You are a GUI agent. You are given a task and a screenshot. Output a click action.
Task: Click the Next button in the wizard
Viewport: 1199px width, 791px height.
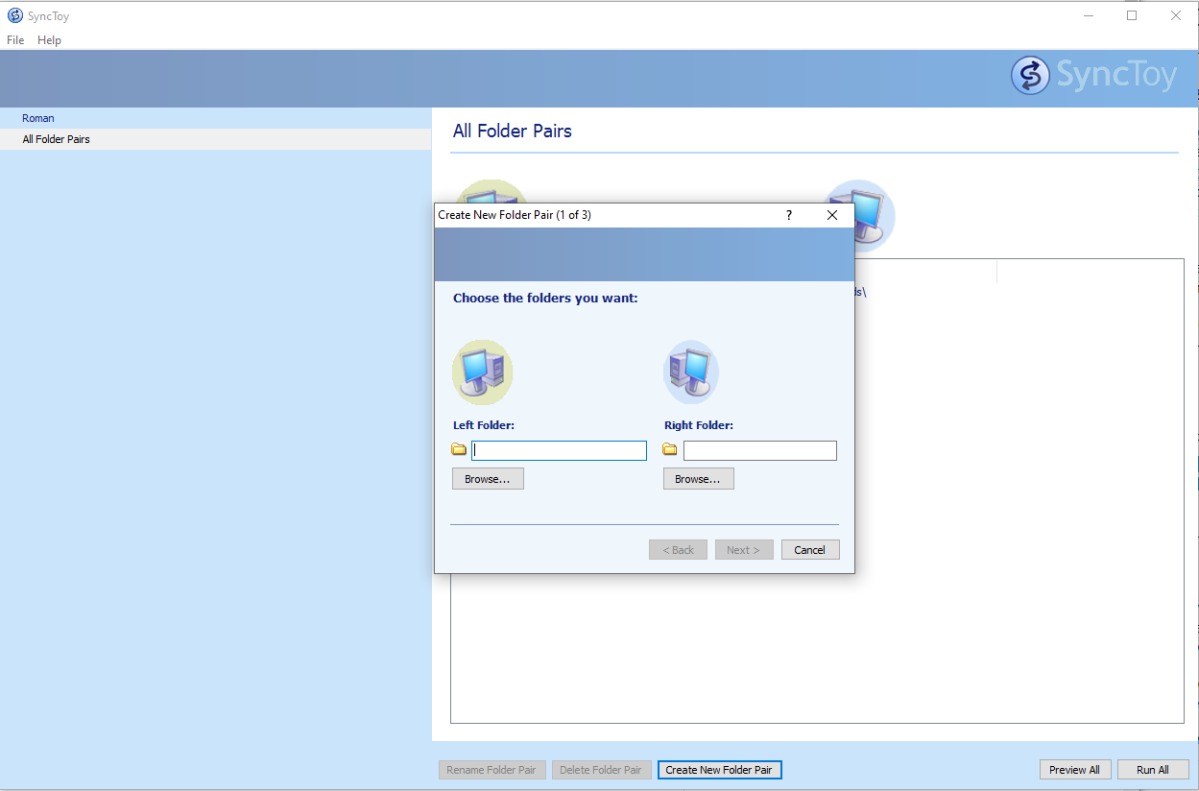point(744,550)
